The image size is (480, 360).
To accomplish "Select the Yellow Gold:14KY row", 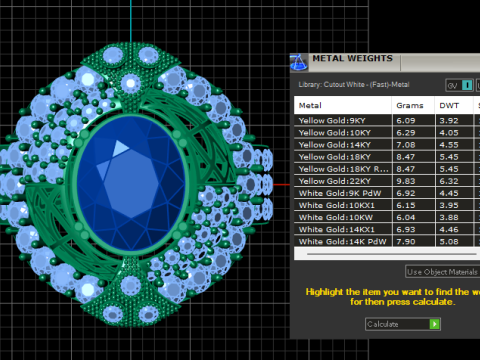I will (x=387, y=145).
